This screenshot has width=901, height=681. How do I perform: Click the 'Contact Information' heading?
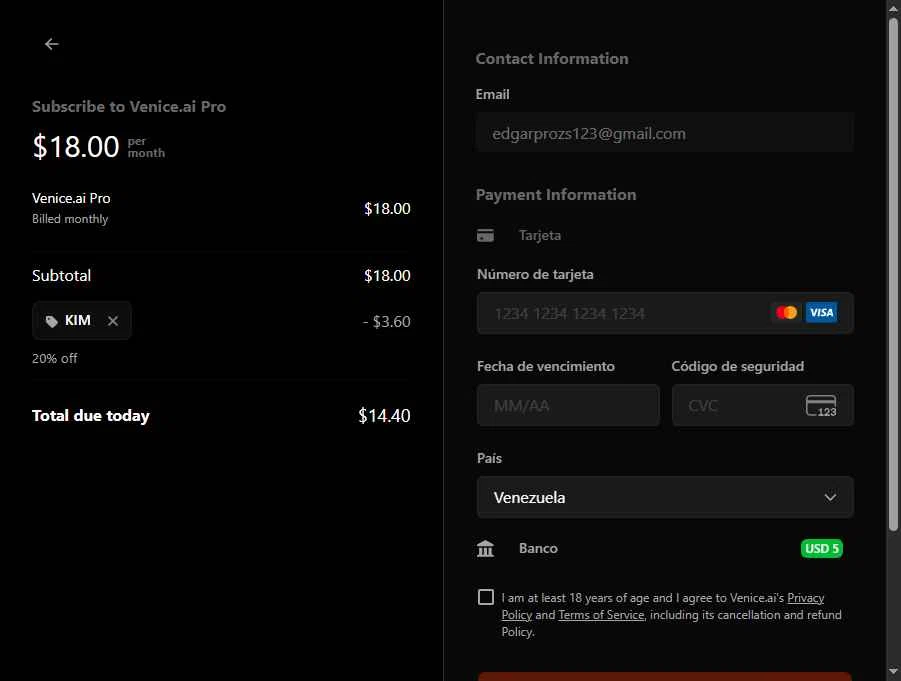pos(552,59)
